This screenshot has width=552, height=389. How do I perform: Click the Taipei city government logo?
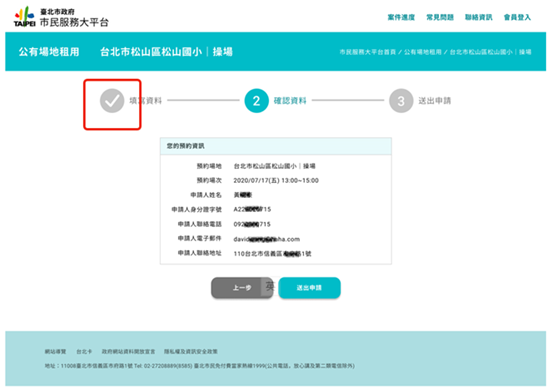click(24, 17)
